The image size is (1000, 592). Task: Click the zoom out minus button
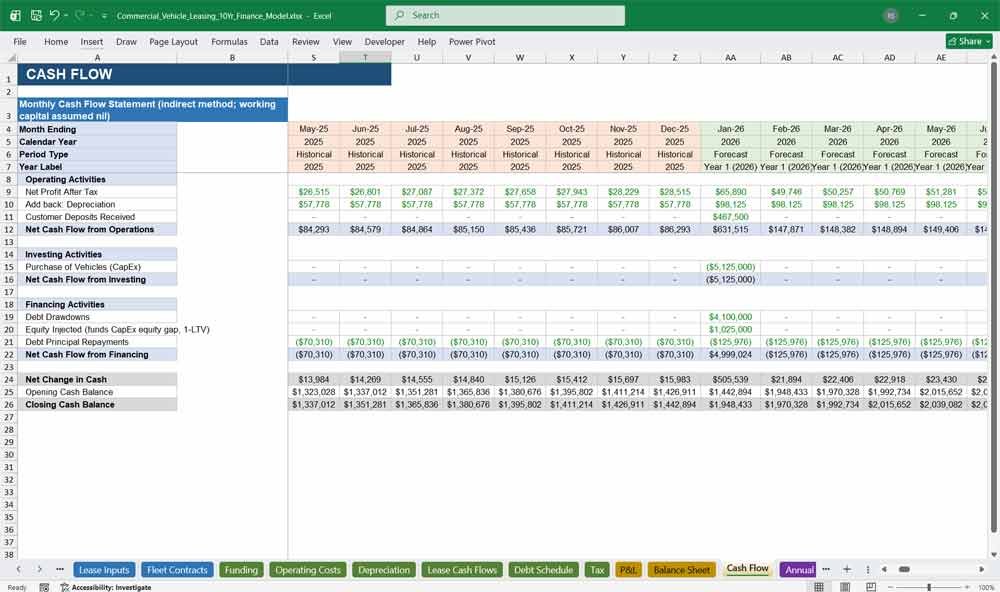tap(890, 587)
